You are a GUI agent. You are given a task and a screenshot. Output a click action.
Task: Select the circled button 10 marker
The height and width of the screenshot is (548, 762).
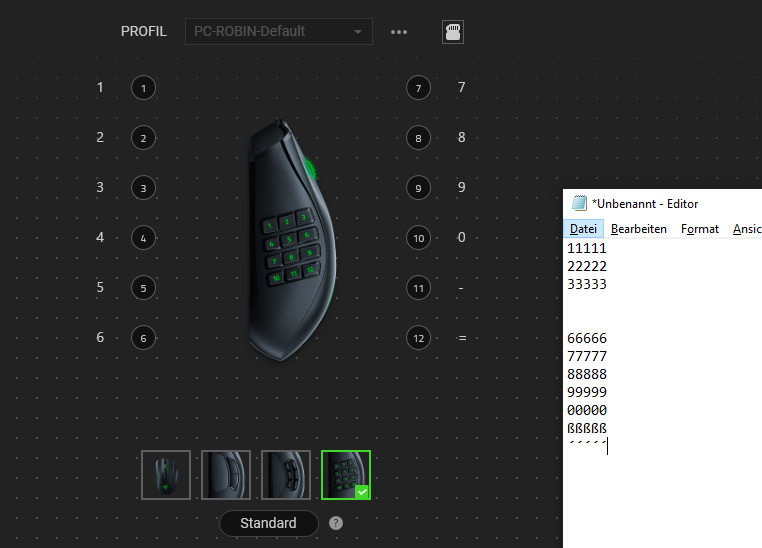coord(418,238)
